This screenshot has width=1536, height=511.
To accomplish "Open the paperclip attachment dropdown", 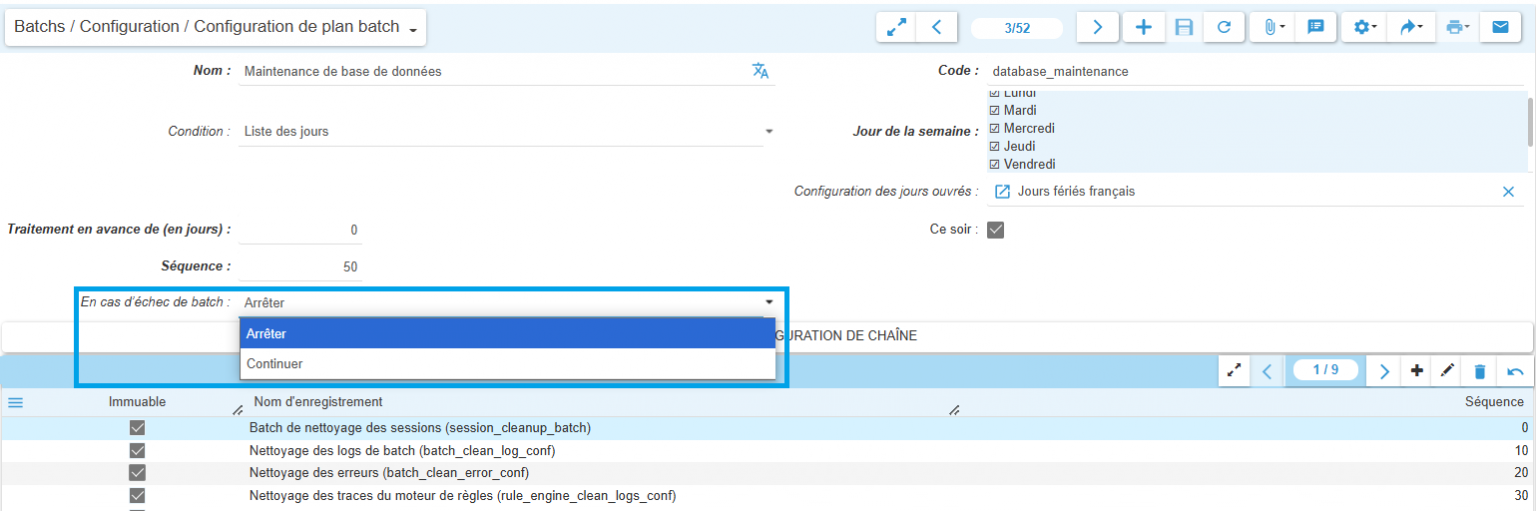I will coord(1271,28).
